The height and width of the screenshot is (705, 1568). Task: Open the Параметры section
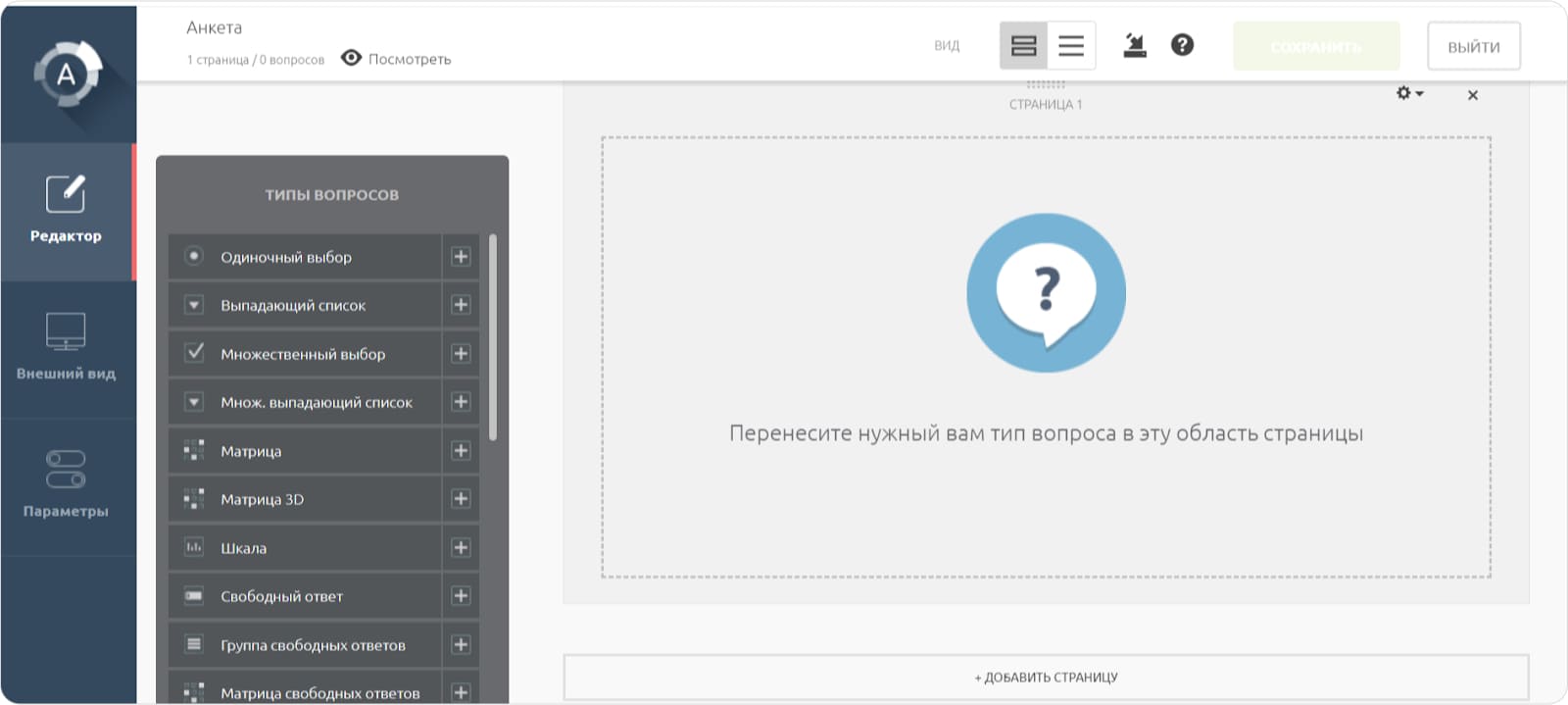(67, 486)
